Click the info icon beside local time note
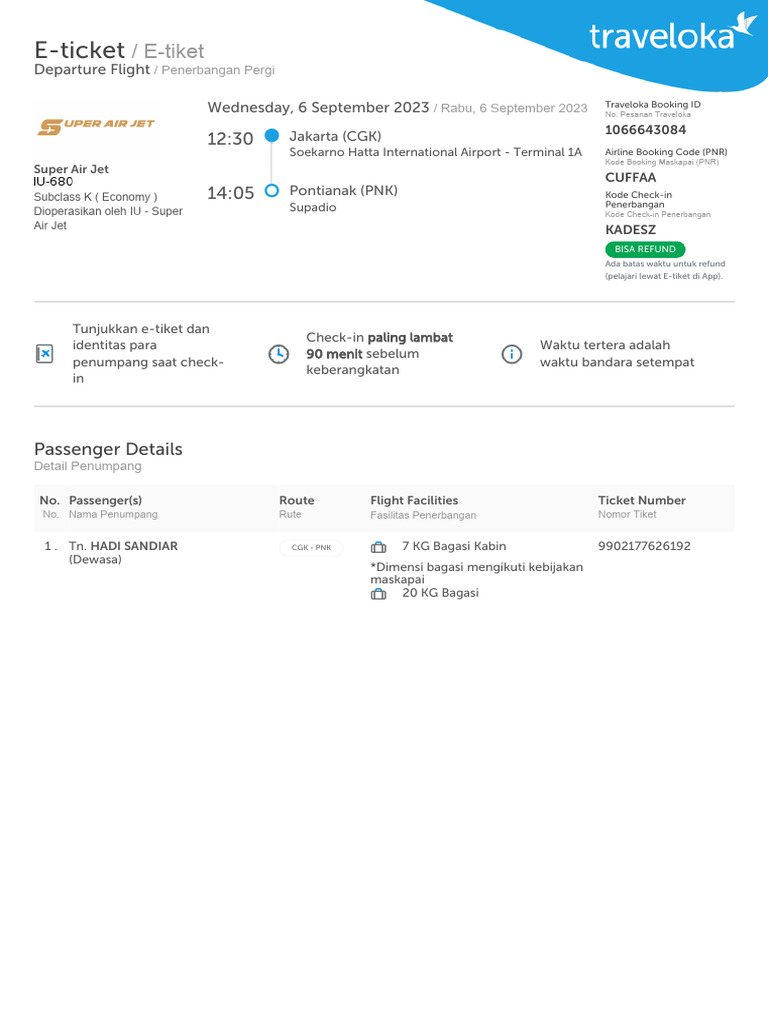 coord(511,354)
